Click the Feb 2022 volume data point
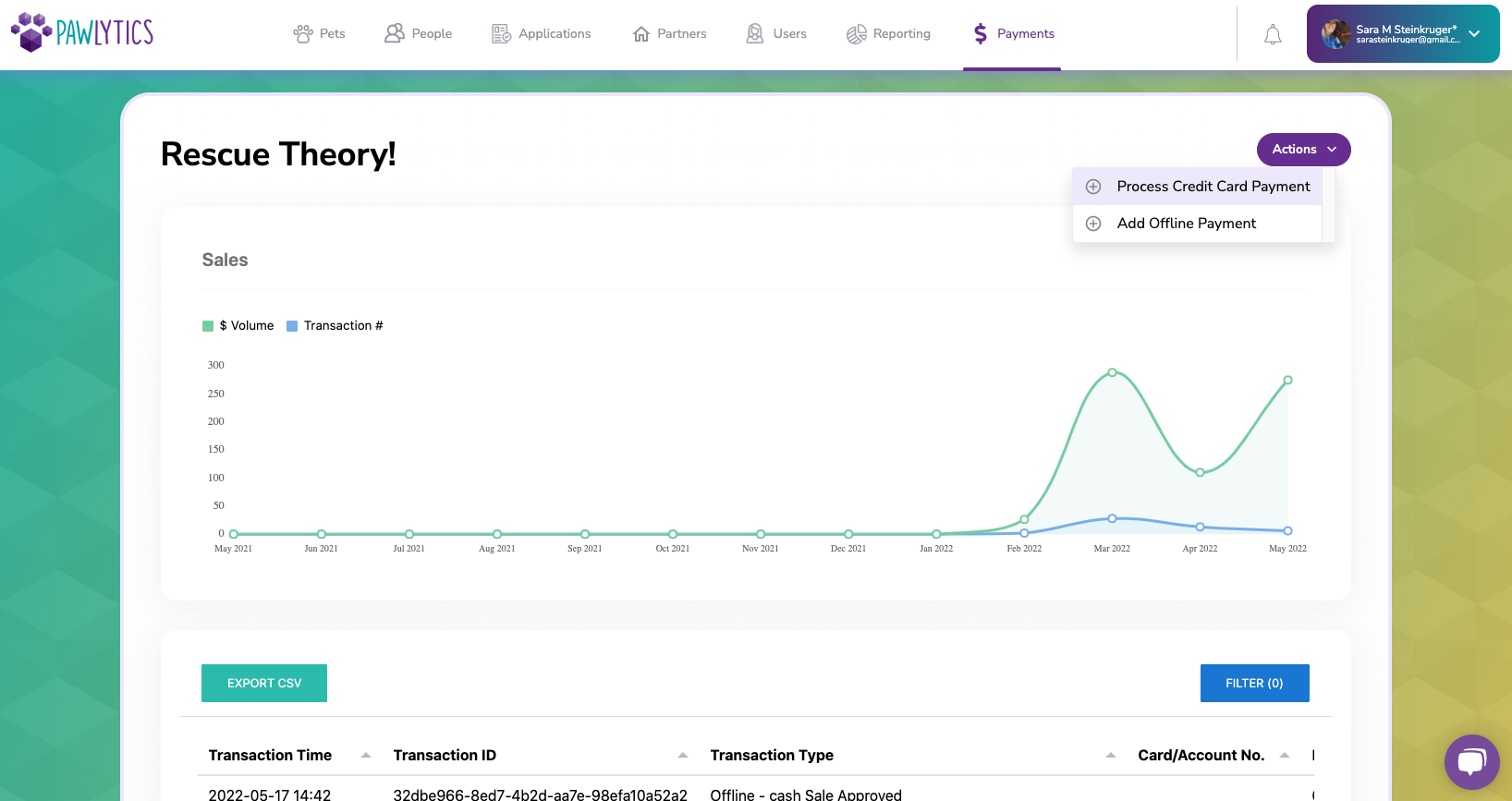This screenshot has width=1512, height=801. point(1024,519)
